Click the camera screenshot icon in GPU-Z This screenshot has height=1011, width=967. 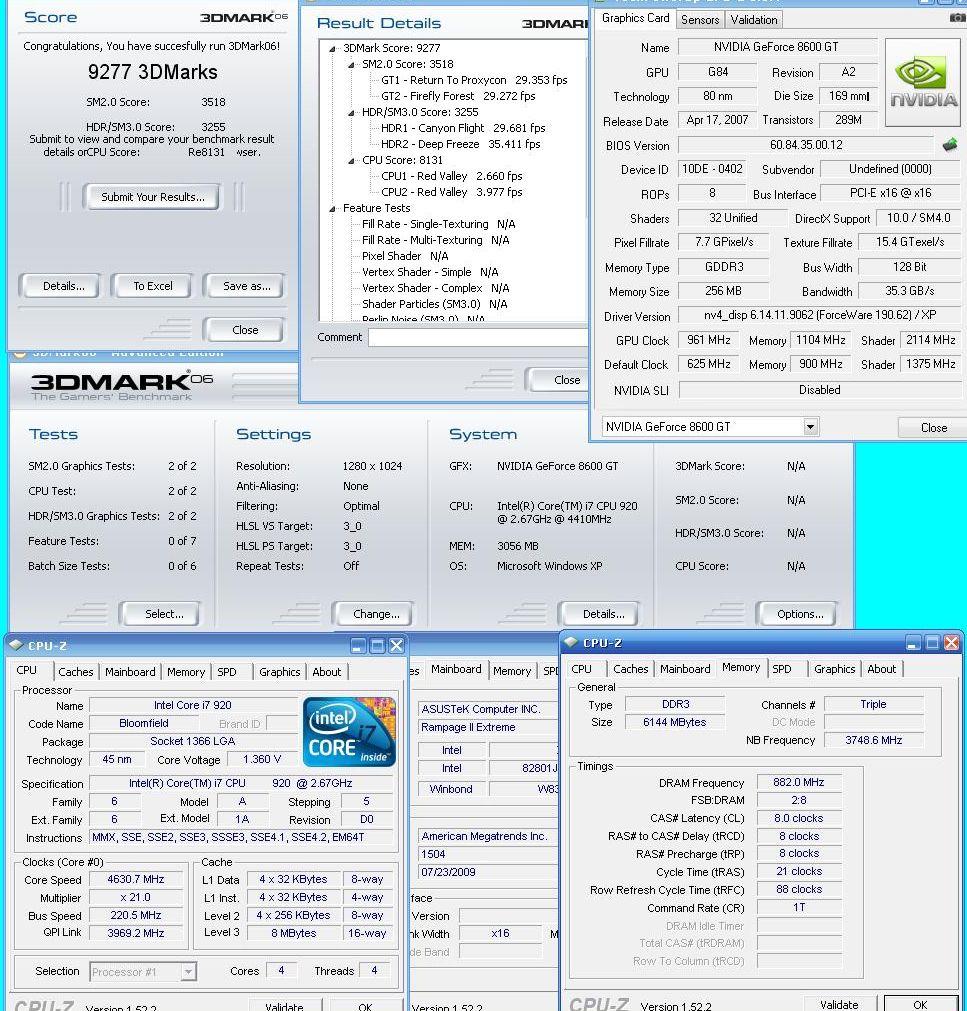[958, 18]
